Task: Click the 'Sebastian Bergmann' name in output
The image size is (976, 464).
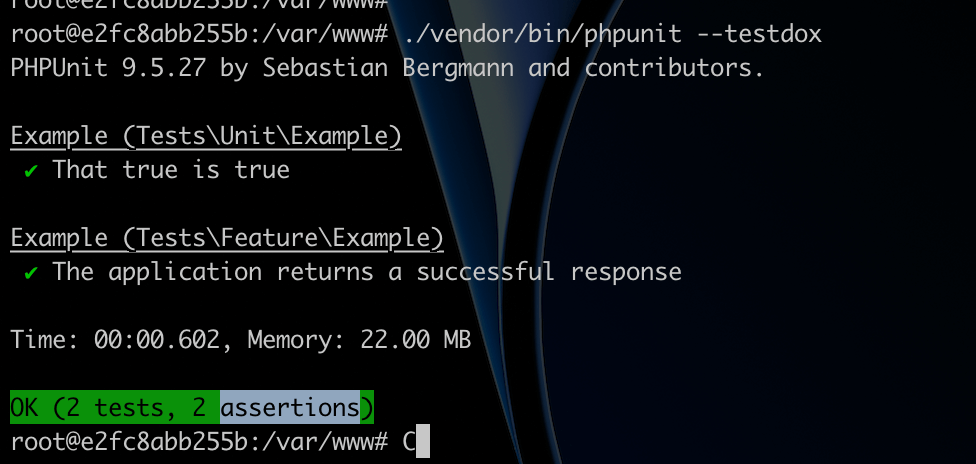Action: pos(388,68)
